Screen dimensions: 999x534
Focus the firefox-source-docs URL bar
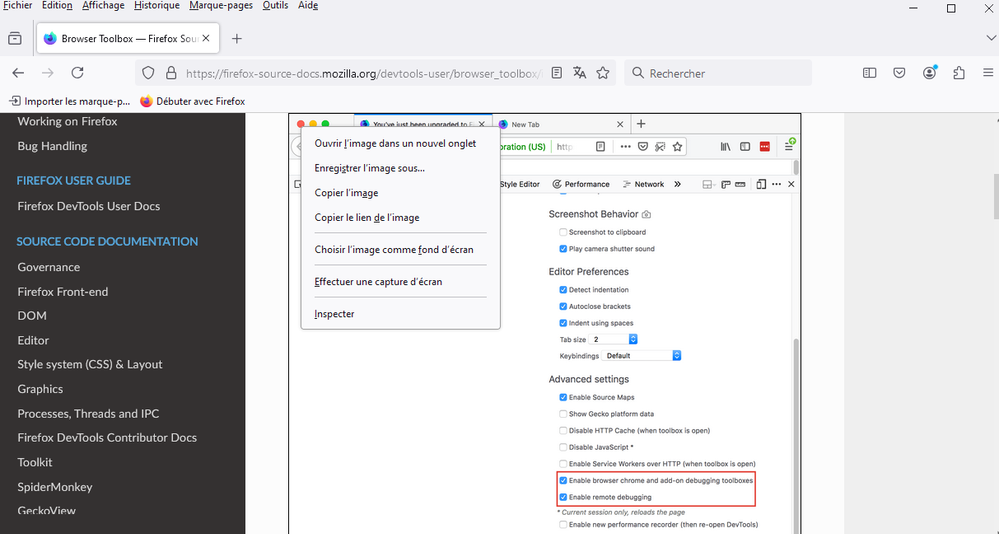(363, 73)
